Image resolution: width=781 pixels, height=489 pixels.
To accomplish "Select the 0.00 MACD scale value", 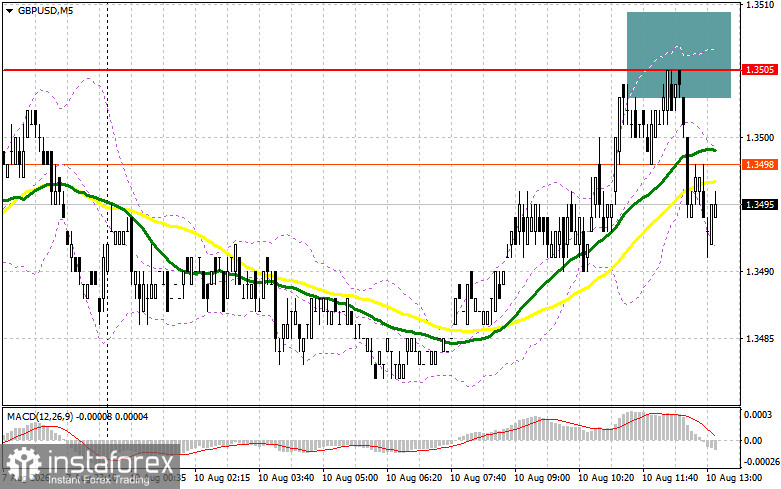I will coord(753,440).
